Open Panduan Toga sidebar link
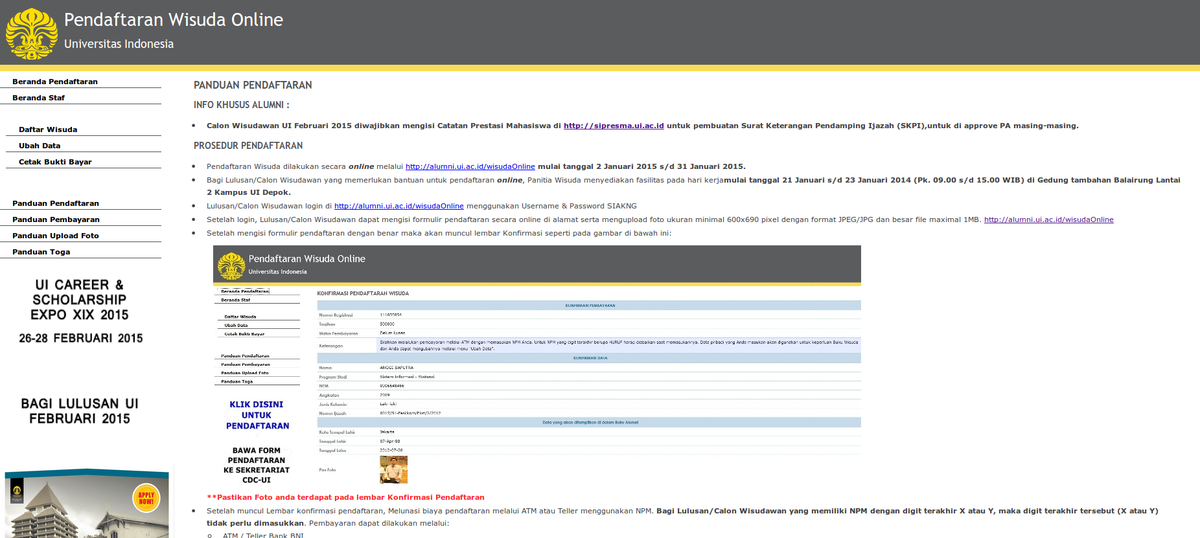 coord(40,251)
